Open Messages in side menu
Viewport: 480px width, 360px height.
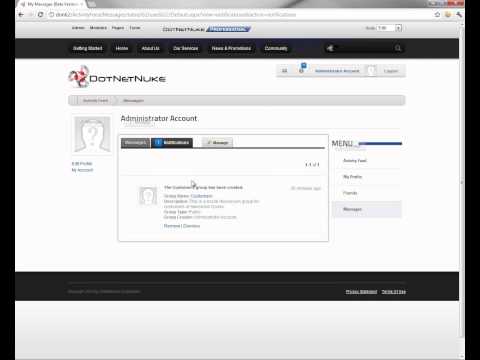point(367,209)
